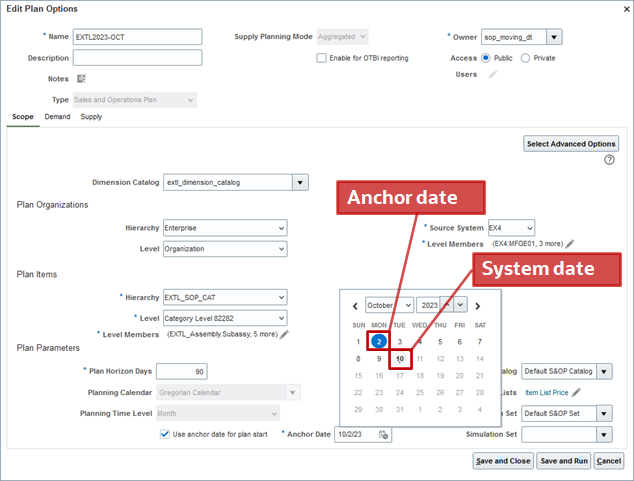Open the Notes edit icon

coord(81,79)
